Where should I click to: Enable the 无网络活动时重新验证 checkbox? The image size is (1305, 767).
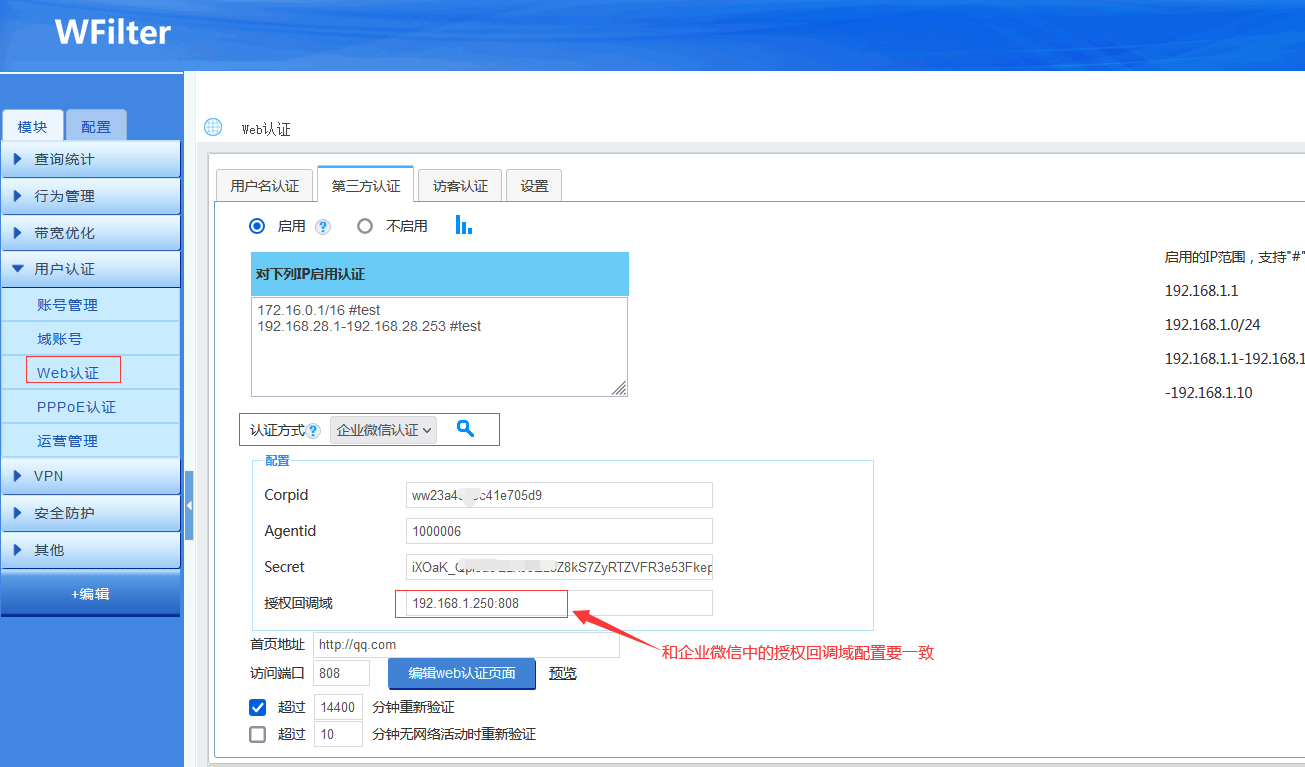pyautogui.click(x=258, y=734)
